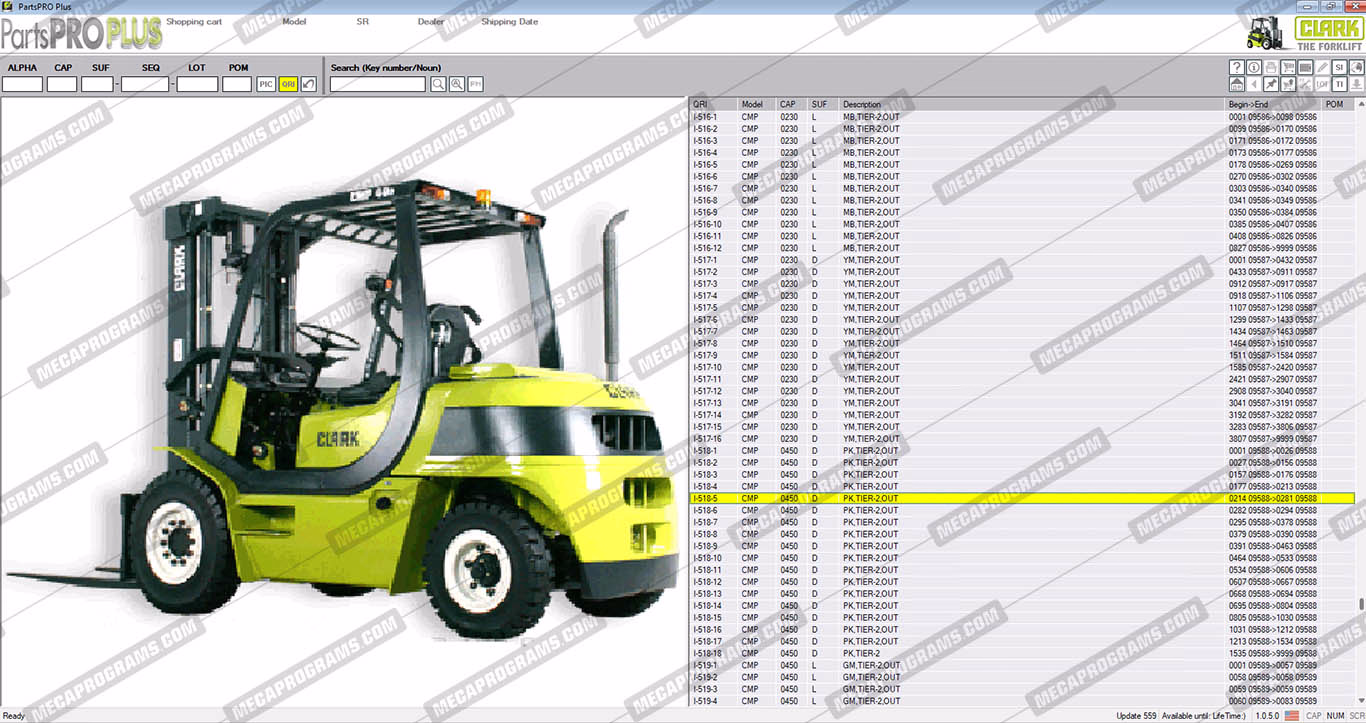Click the keyboard/table grid icon
Screen dimensions: 1366x723
tap(1305, 67)
